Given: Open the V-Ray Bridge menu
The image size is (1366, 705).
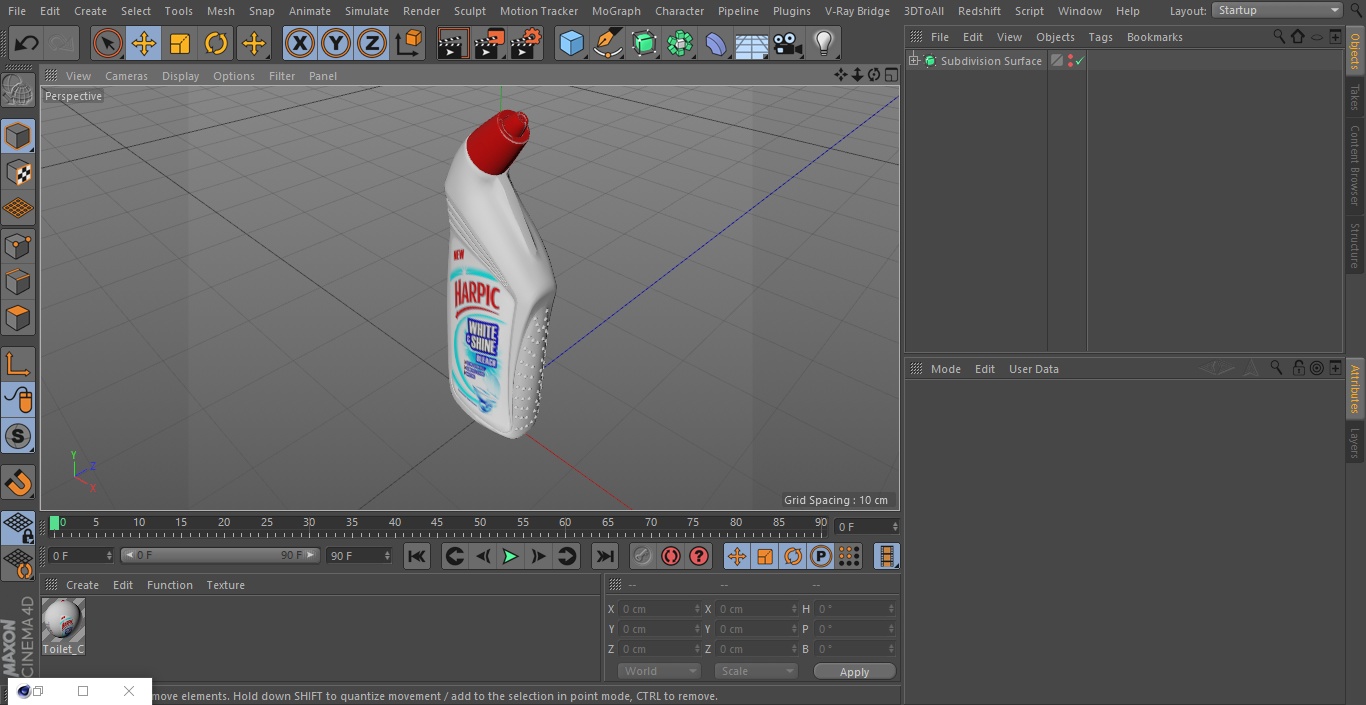Looking at the screenshot, I should tap(857, 11).
